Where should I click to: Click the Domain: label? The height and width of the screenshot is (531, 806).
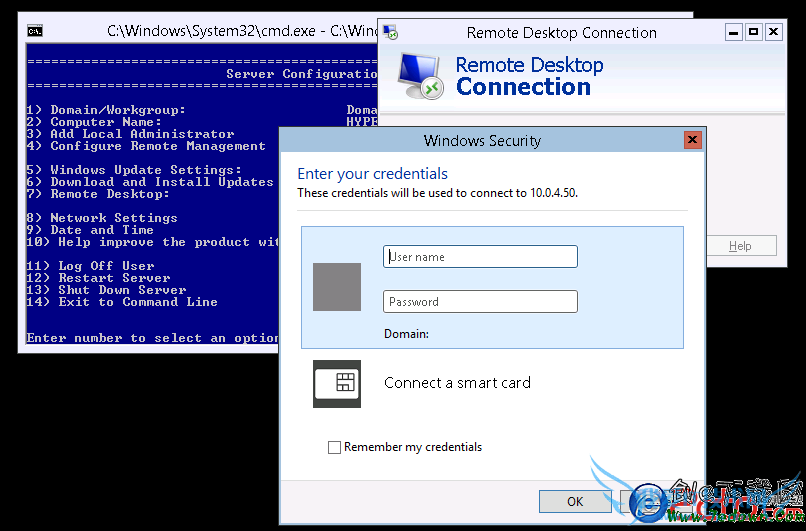(406, 334)
